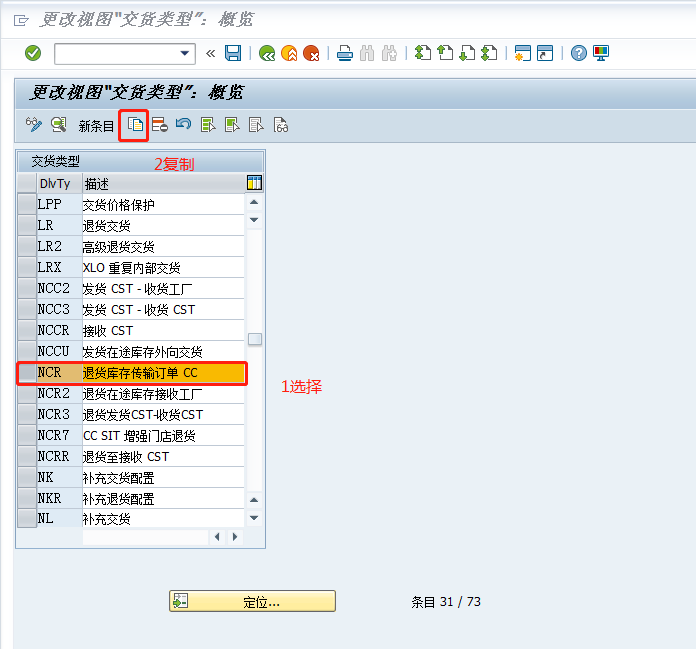Click the green Enter checkmark icon
This screenshot has height=649, width=696.
(x=33, y=53)
